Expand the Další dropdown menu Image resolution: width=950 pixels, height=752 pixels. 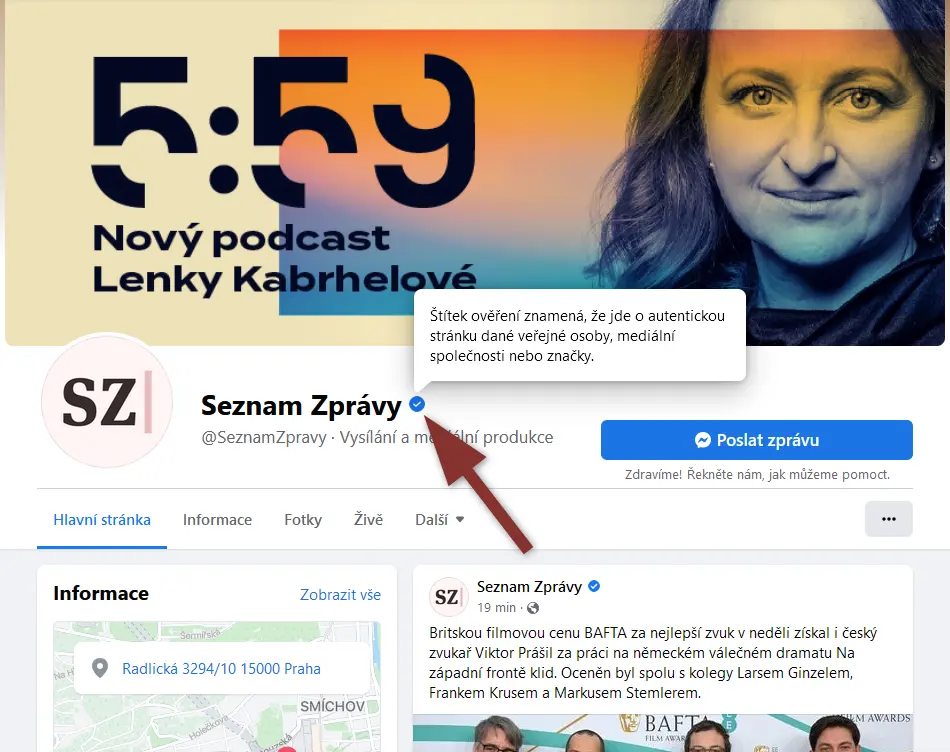click(440, 520)
